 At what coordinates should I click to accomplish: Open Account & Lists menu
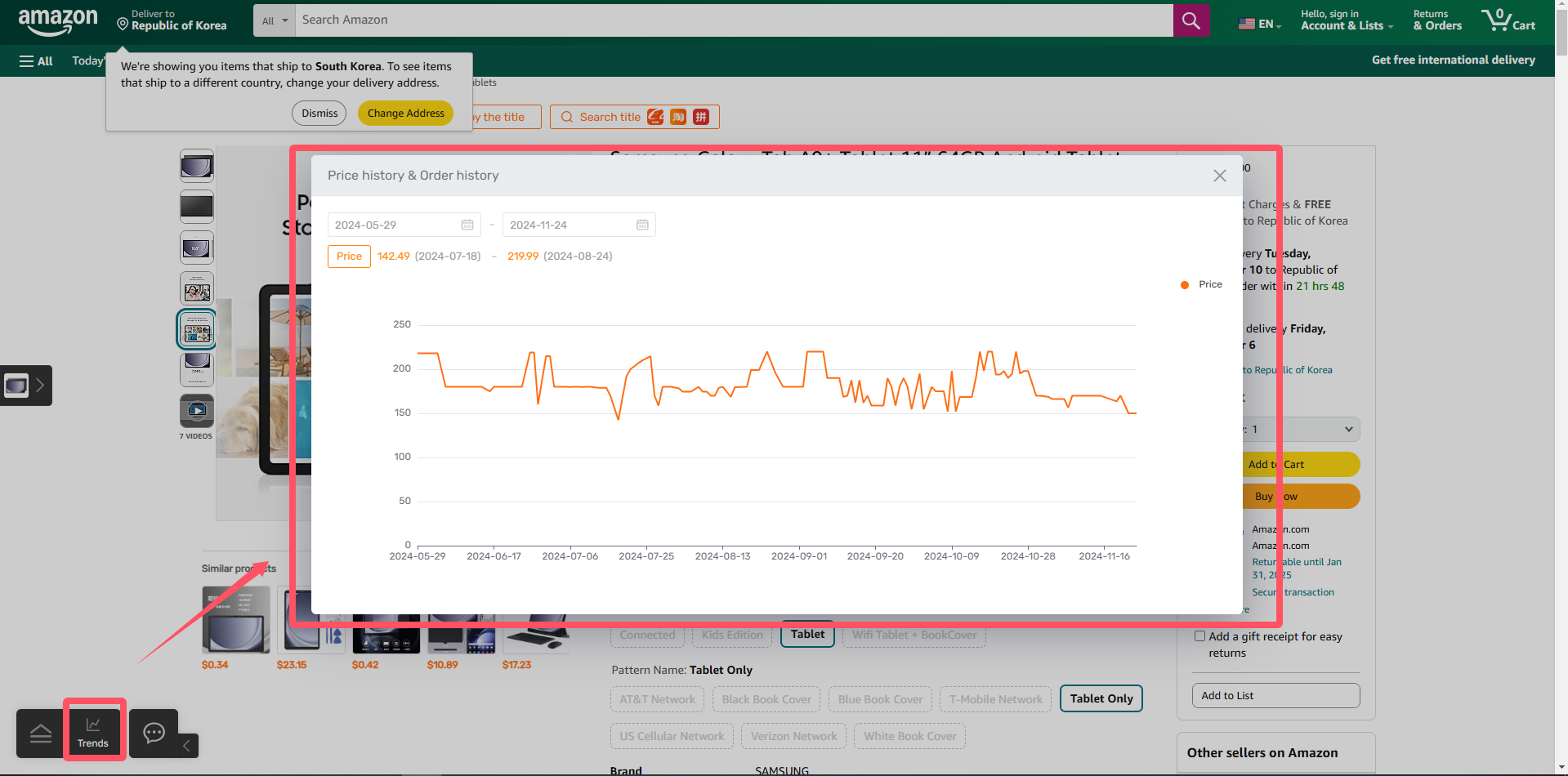(1347, 20)
